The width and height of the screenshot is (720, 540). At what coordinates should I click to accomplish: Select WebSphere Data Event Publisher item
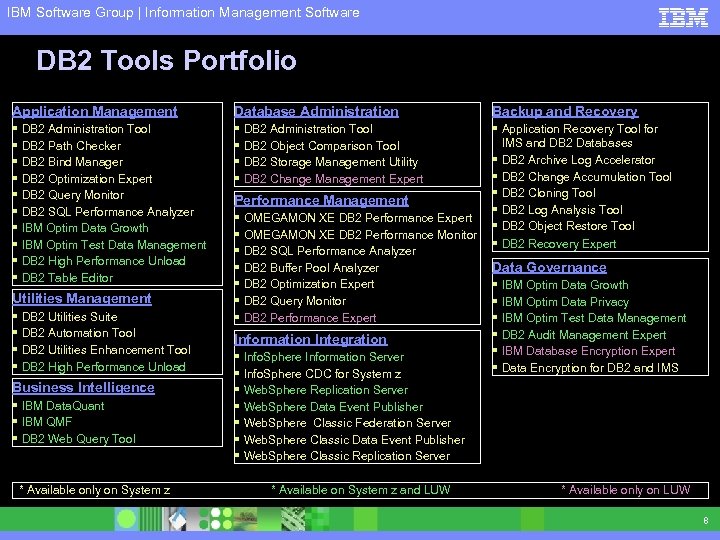[333, 407]
